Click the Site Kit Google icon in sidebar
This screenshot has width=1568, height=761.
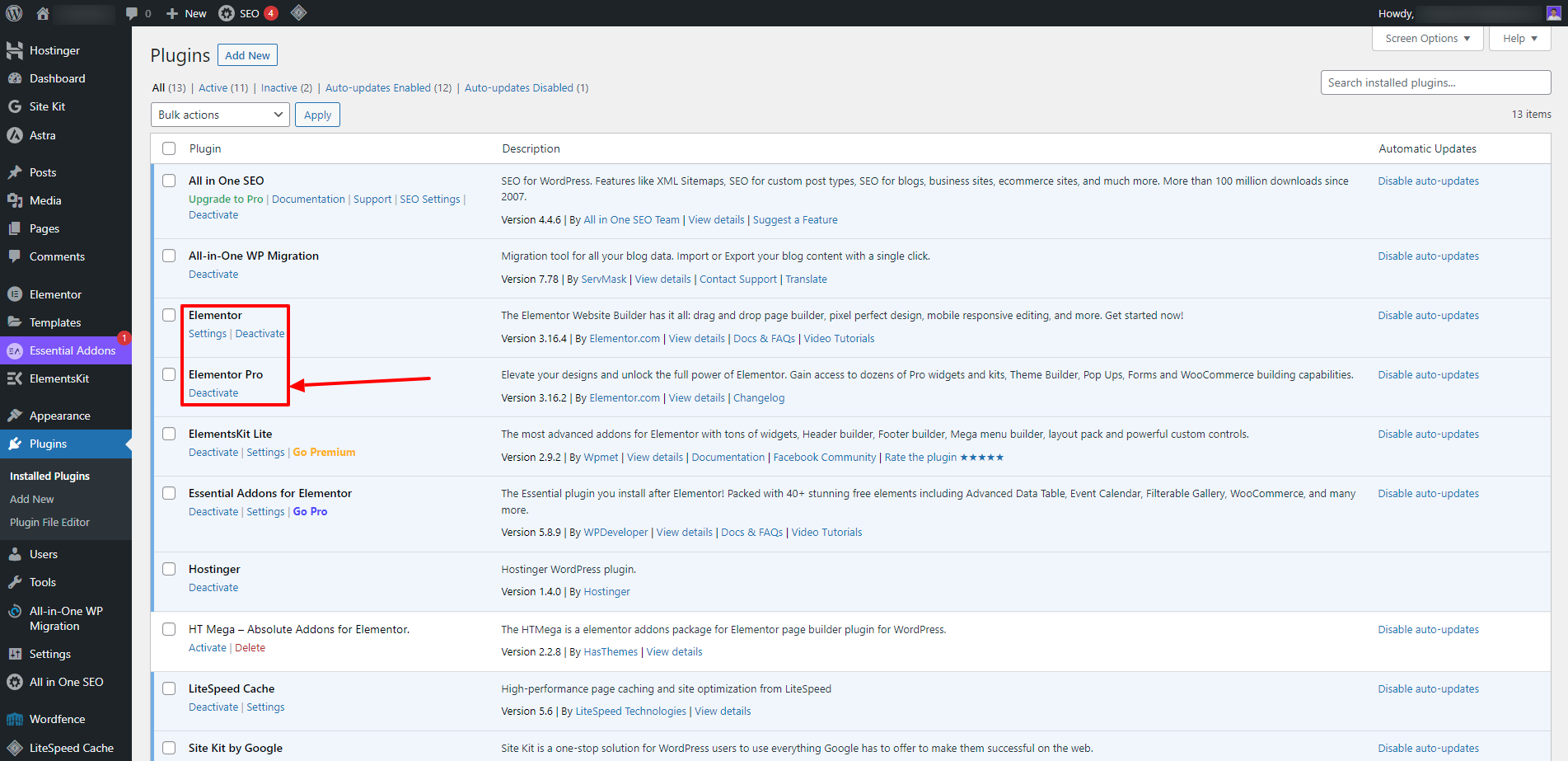15,106
